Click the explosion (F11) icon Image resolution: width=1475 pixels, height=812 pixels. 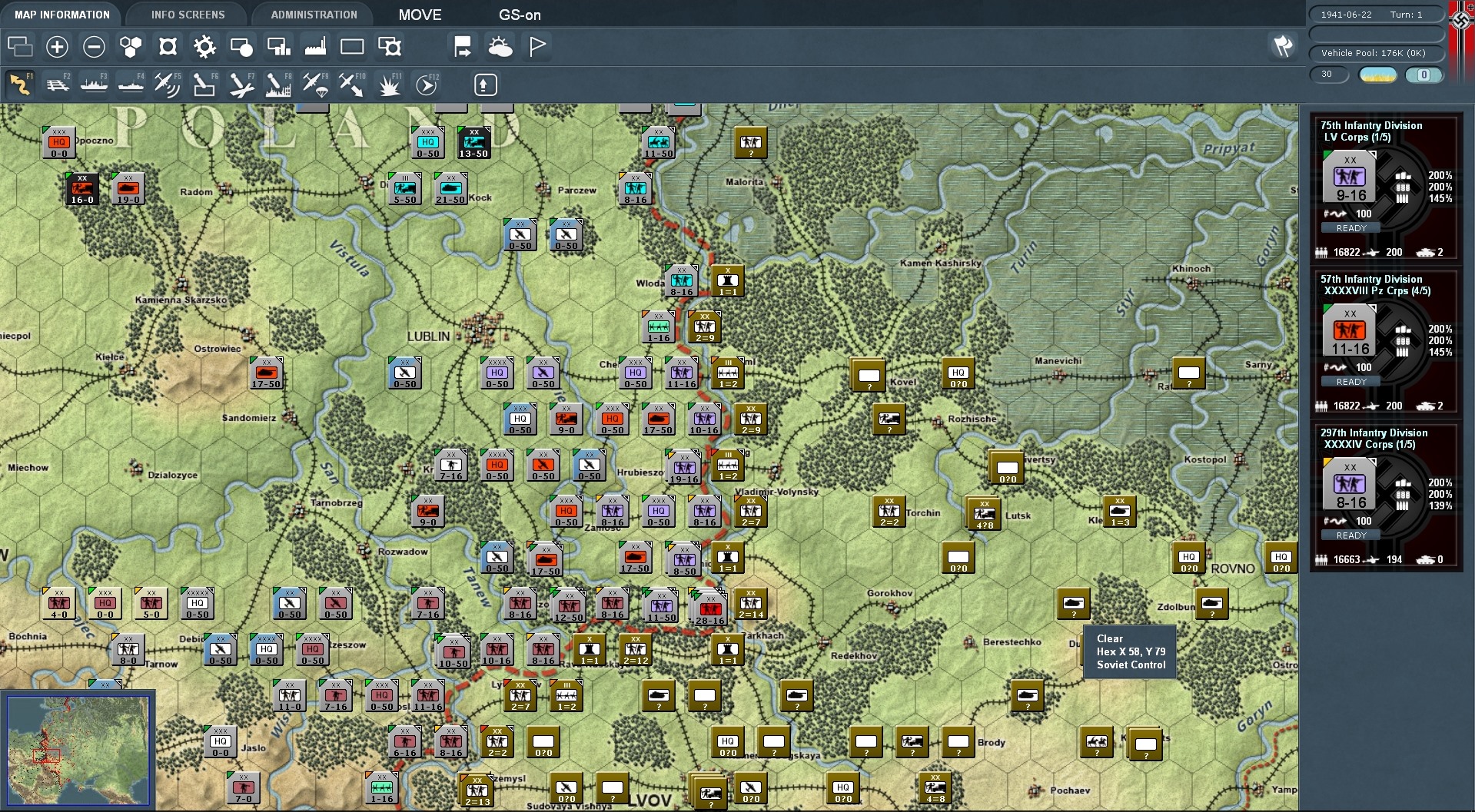(390, 85)
